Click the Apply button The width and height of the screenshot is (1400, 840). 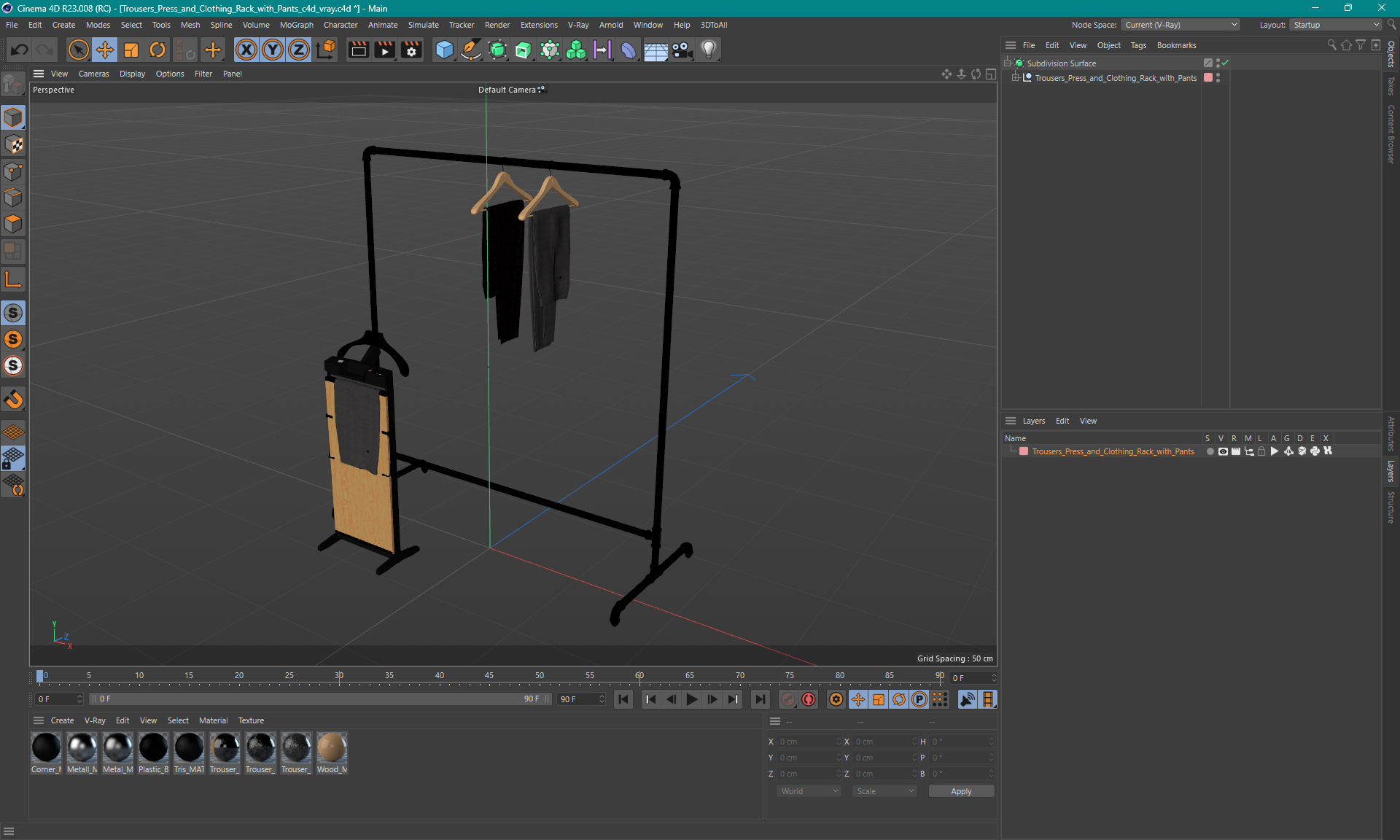click(961, 791)
